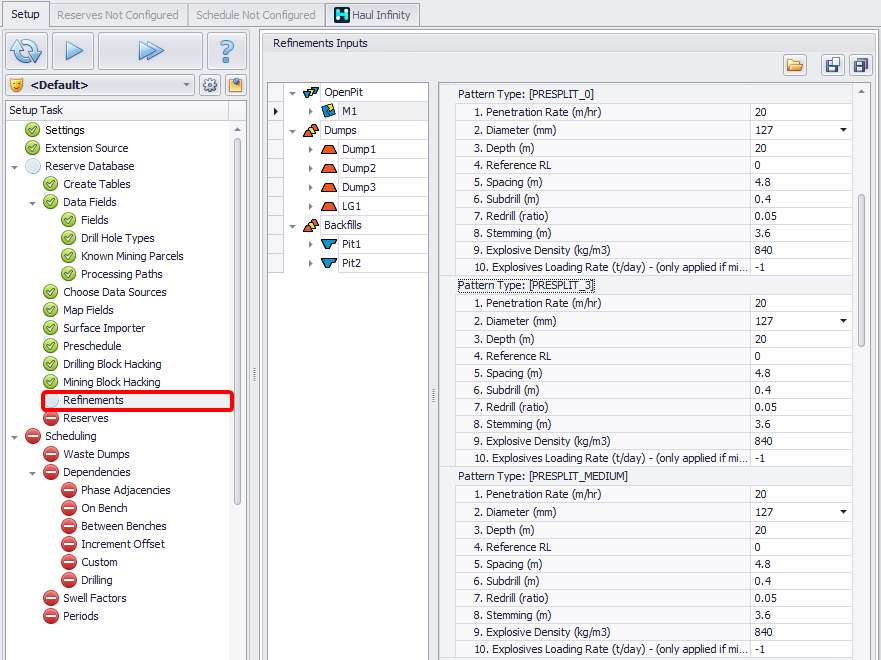Viewport: 881px width, 660px height.
Task: Click the open folder icon in Refinements Inputs
Action: click(x=795, y=65)
